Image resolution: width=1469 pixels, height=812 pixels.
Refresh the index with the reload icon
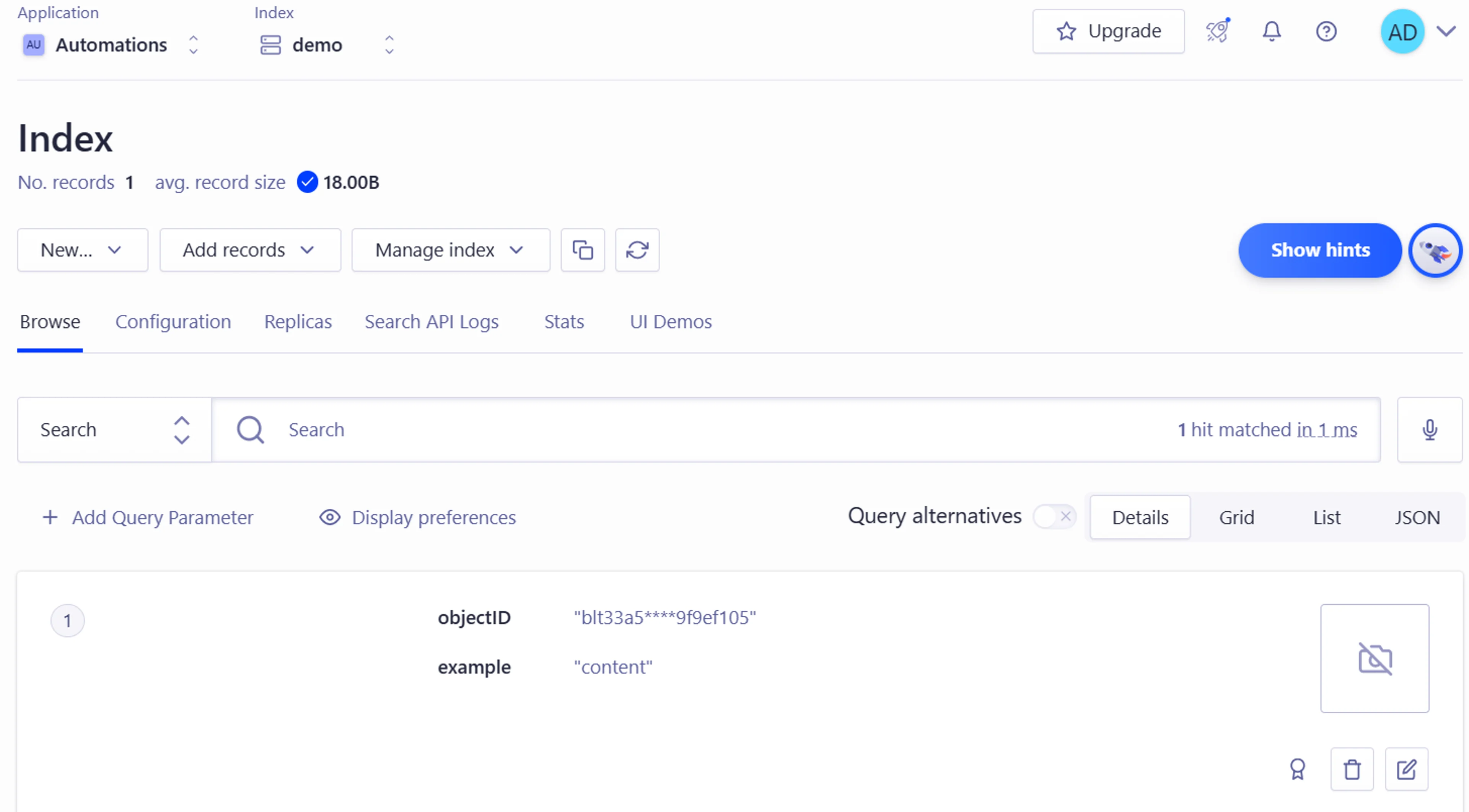pyautogui.click(x=637, y=250)
